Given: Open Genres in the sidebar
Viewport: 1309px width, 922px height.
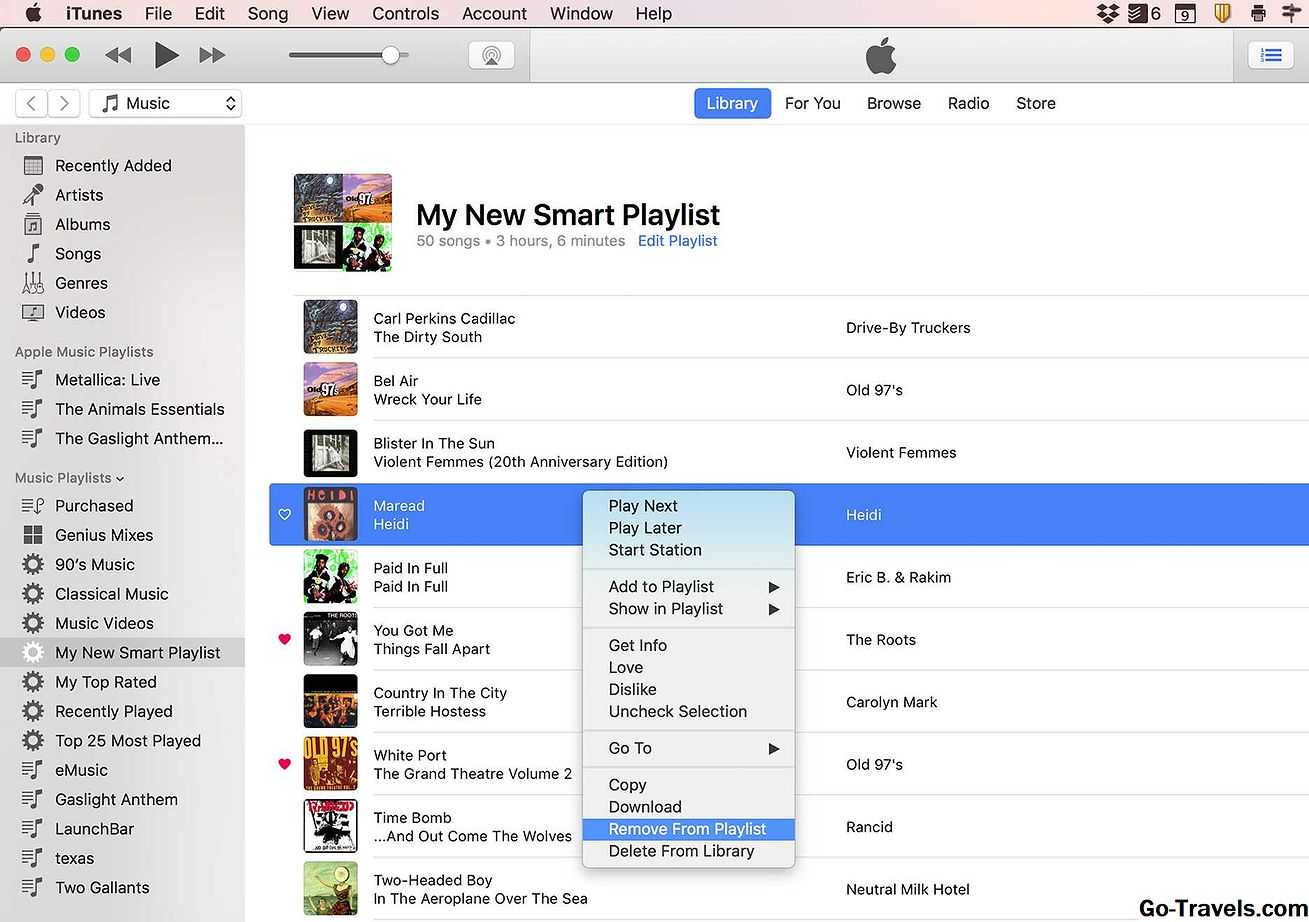Looking at the screenshot, I should pos(81,283).
